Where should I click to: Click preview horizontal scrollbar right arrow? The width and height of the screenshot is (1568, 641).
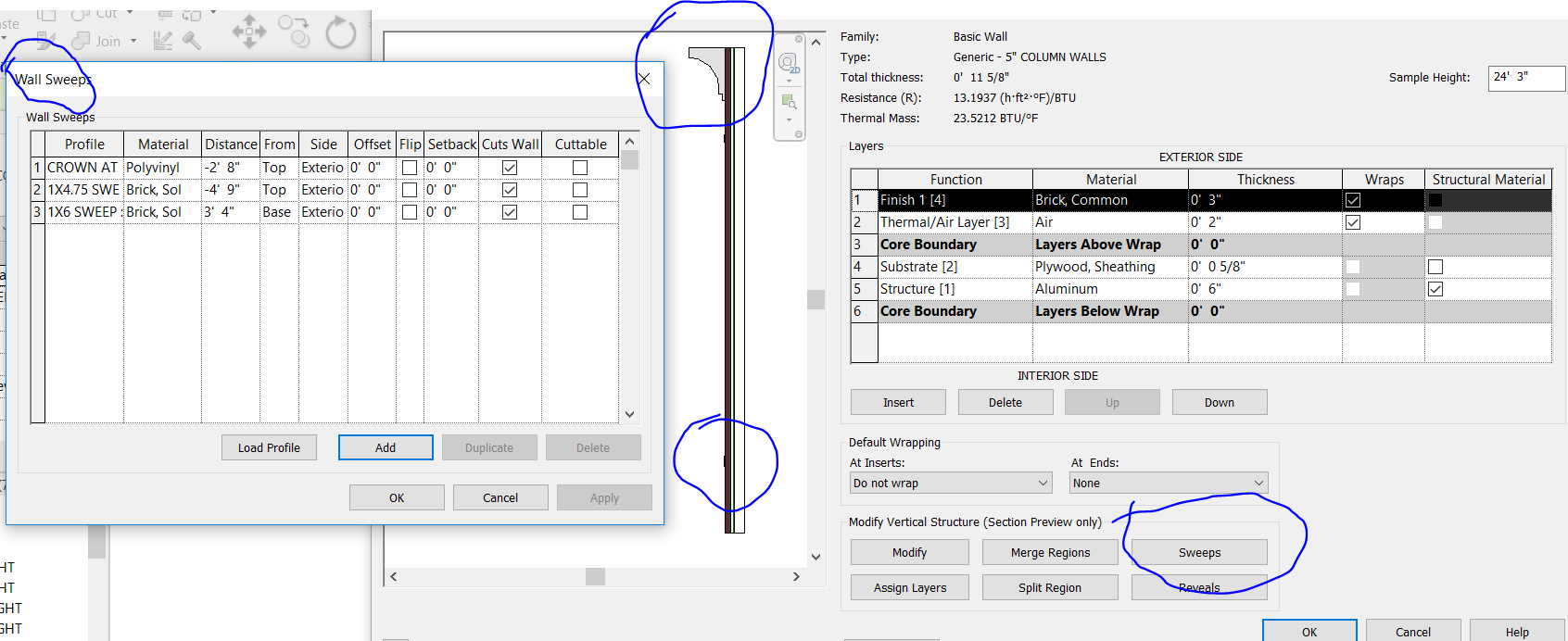796,576
